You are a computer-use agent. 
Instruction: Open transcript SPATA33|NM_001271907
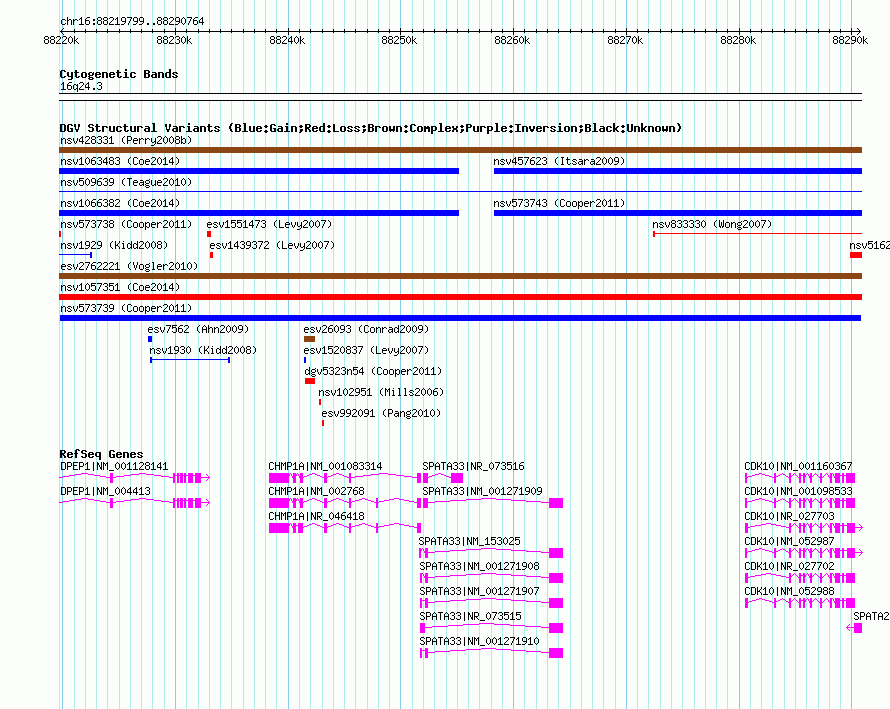(480, 591)
